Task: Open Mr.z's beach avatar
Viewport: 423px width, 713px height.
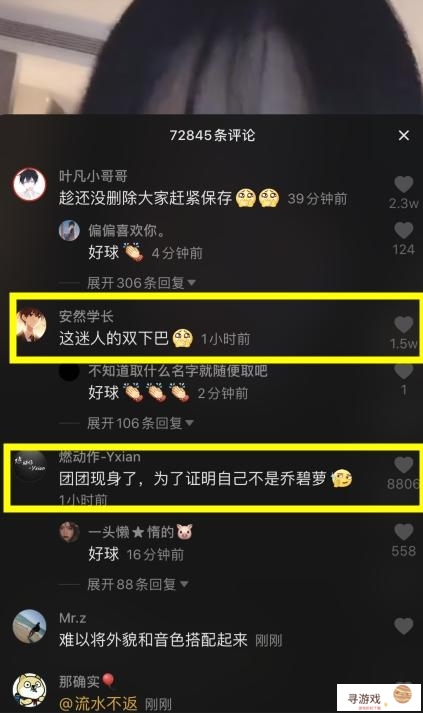Action: point(30,626)
